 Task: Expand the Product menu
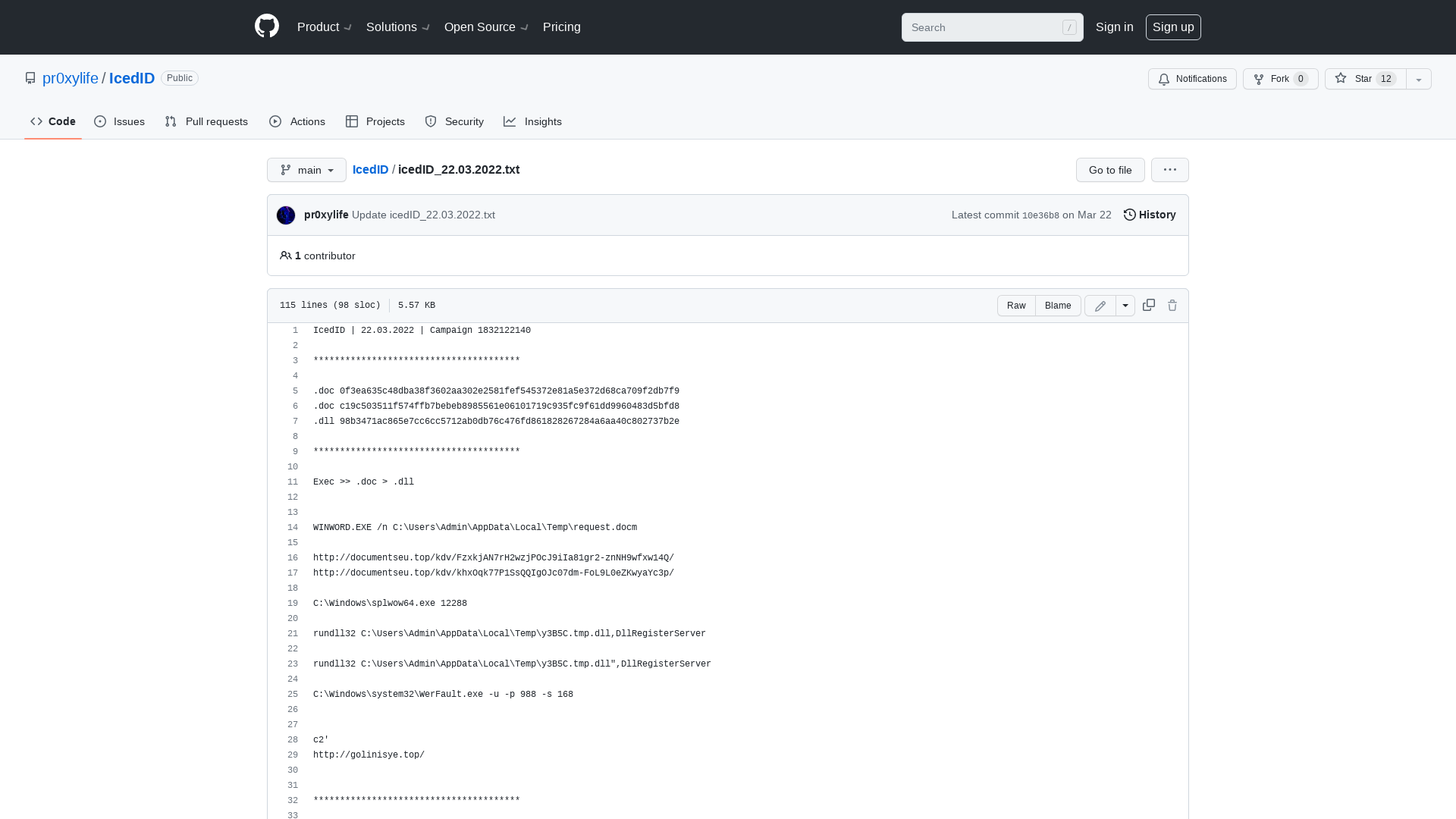[325, 27]
